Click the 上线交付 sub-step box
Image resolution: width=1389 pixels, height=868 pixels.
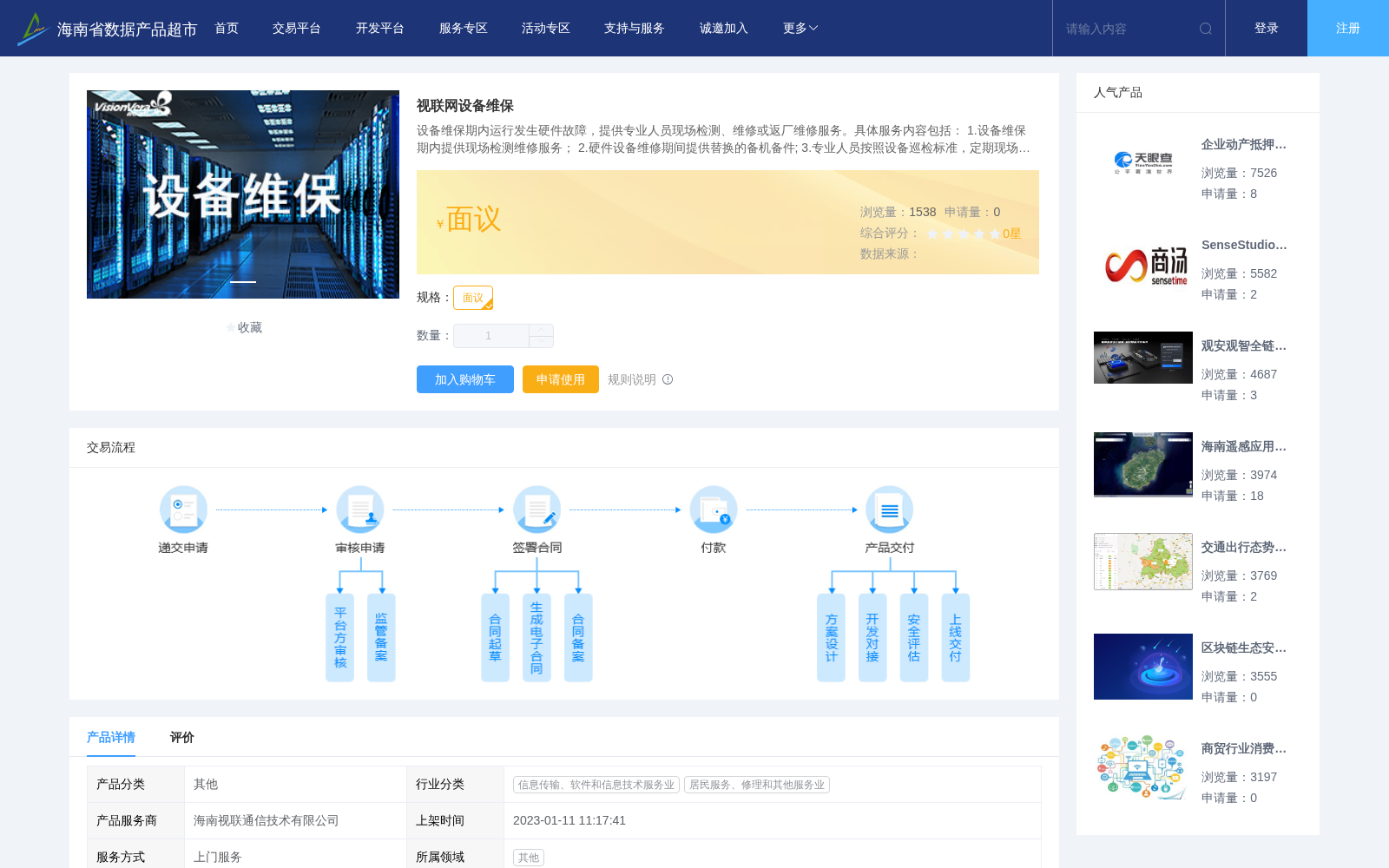[956, 638]
